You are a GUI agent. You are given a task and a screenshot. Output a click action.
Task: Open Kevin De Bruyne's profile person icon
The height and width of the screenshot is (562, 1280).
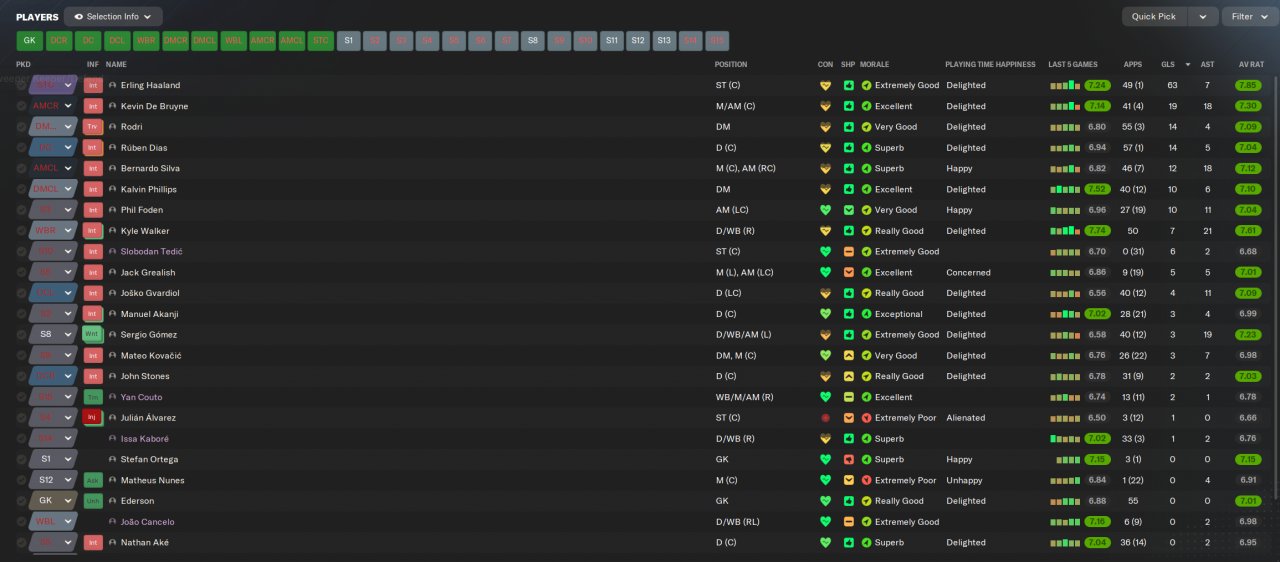113,106
